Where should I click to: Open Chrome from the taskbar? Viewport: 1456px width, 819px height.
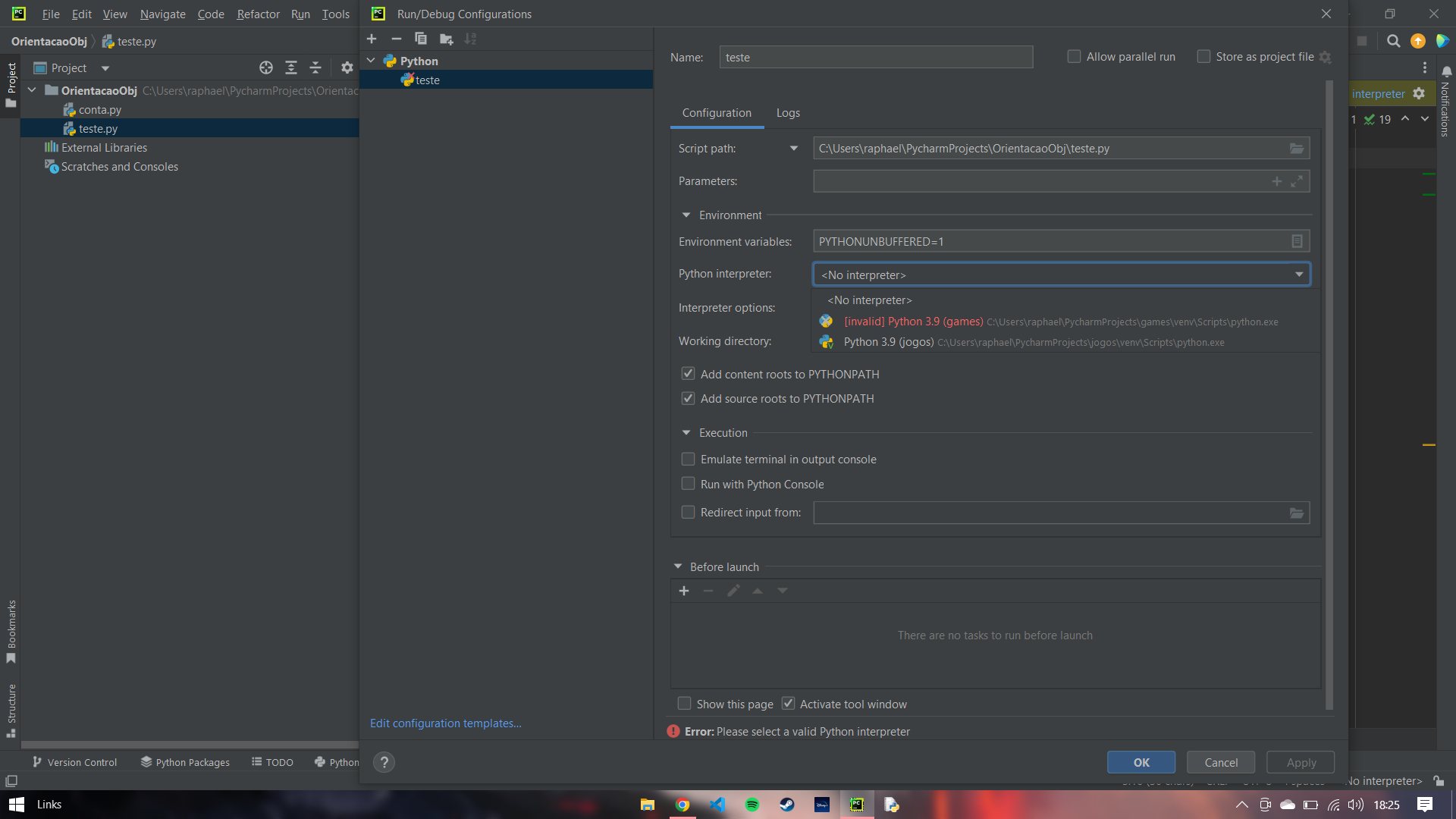[x=682, y=805]
